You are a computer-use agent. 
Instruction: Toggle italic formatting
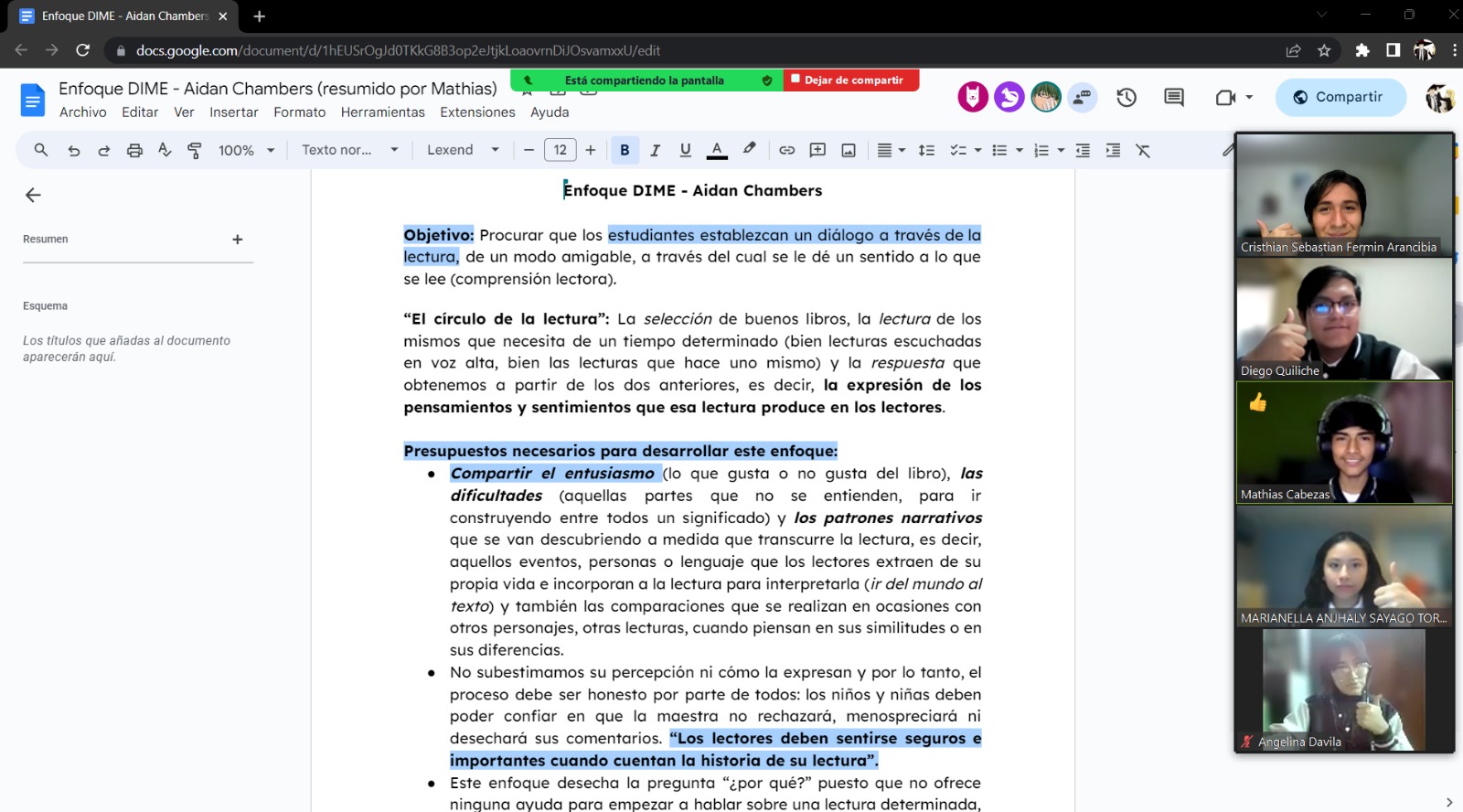click(655, 151)
